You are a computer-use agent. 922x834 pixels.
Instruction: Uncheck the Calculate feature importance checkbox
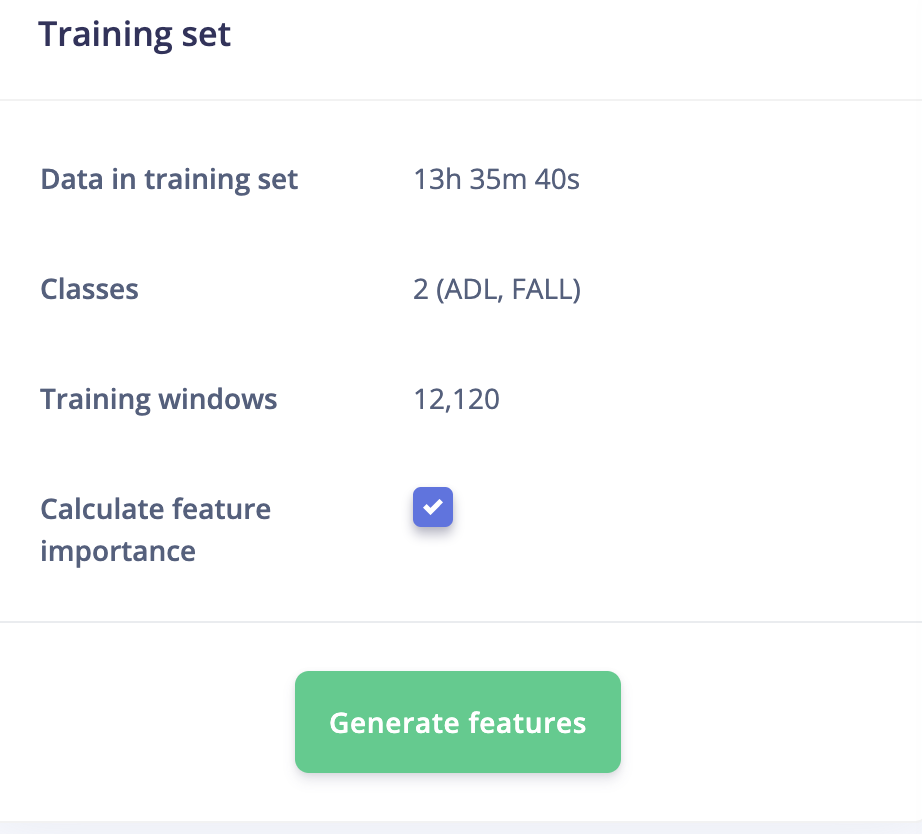433,507
